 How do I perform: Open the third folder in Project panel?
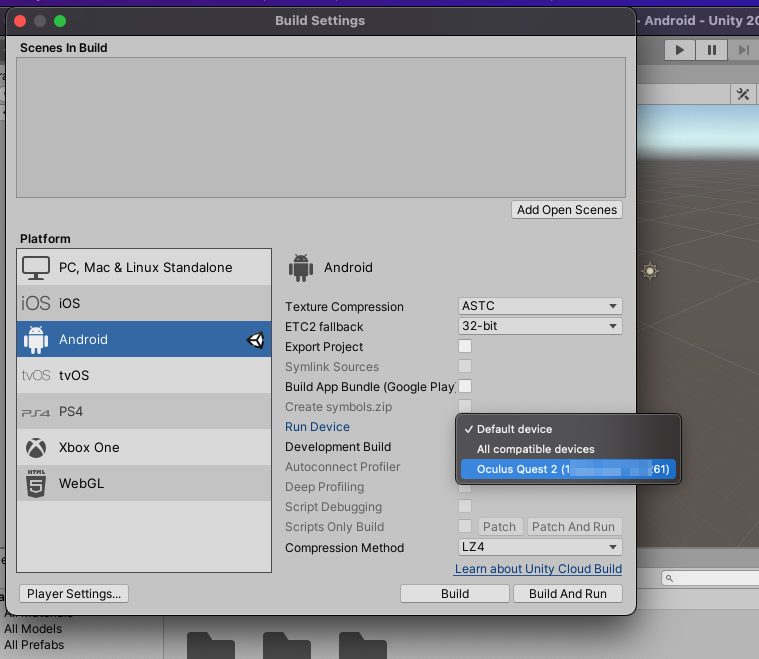click(x=363, y=645)
